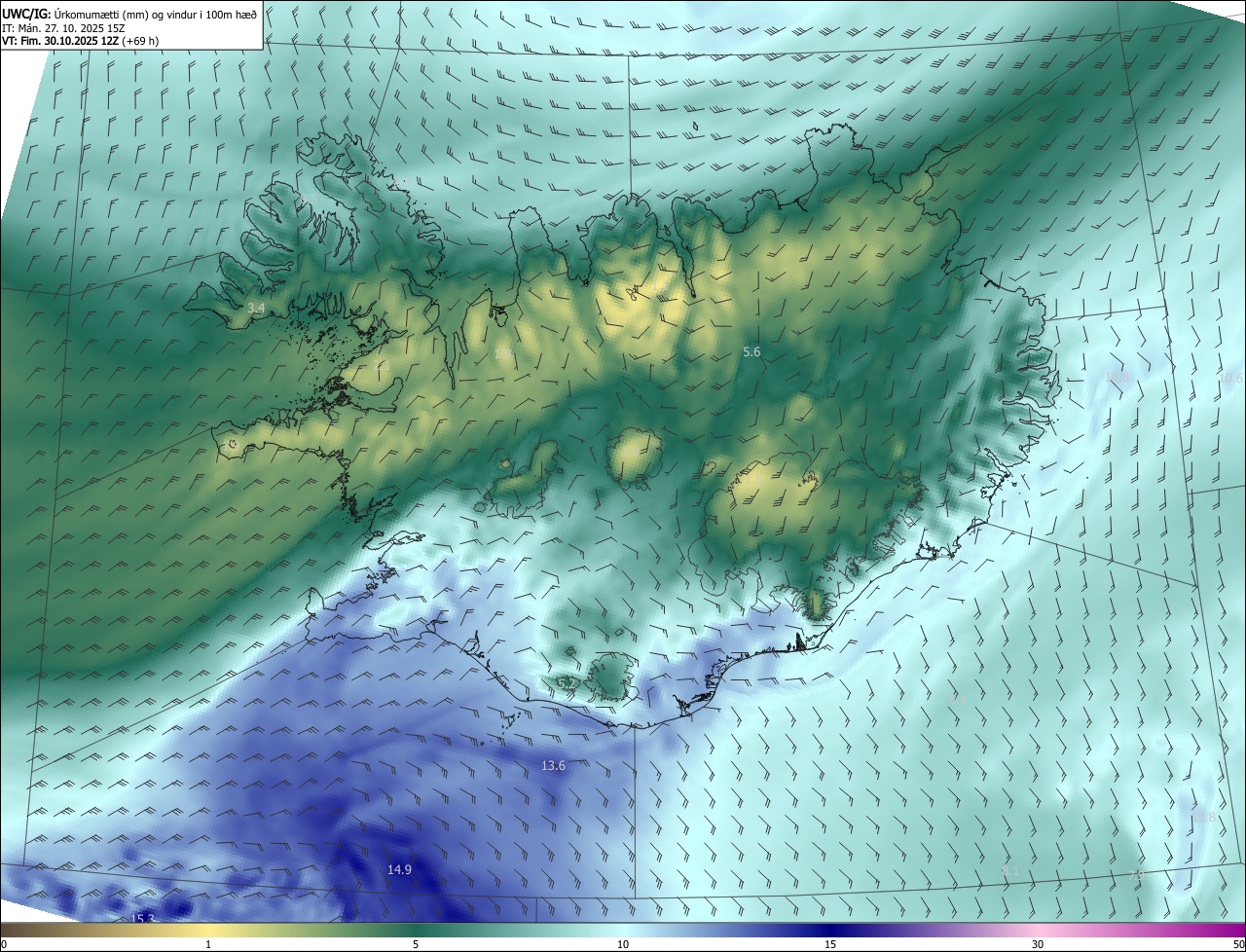This screenshot has width=1246, height=952.
Task: Click the color scale tick label '50'
Action: tap(1238, 945)
